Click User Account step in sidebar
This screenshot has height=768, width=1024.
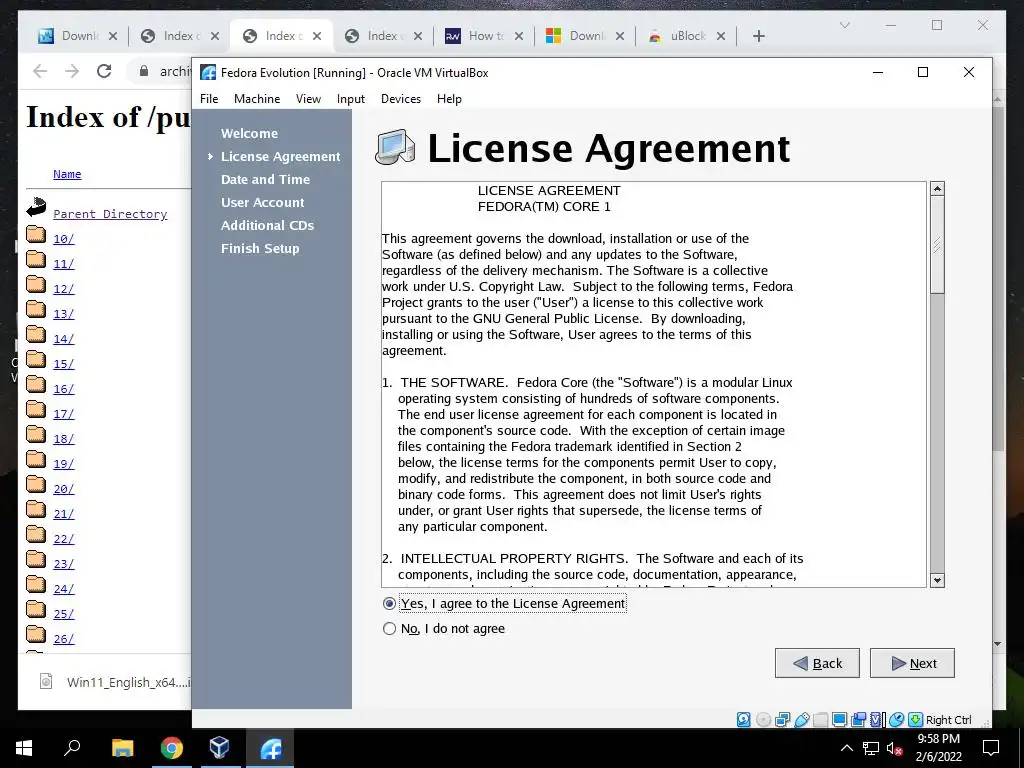263,202
